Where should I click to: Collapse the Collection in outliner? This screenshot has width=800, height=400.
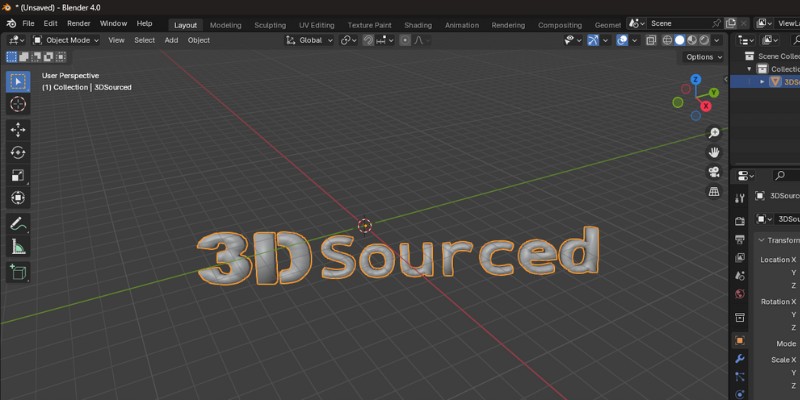point(749,69)
